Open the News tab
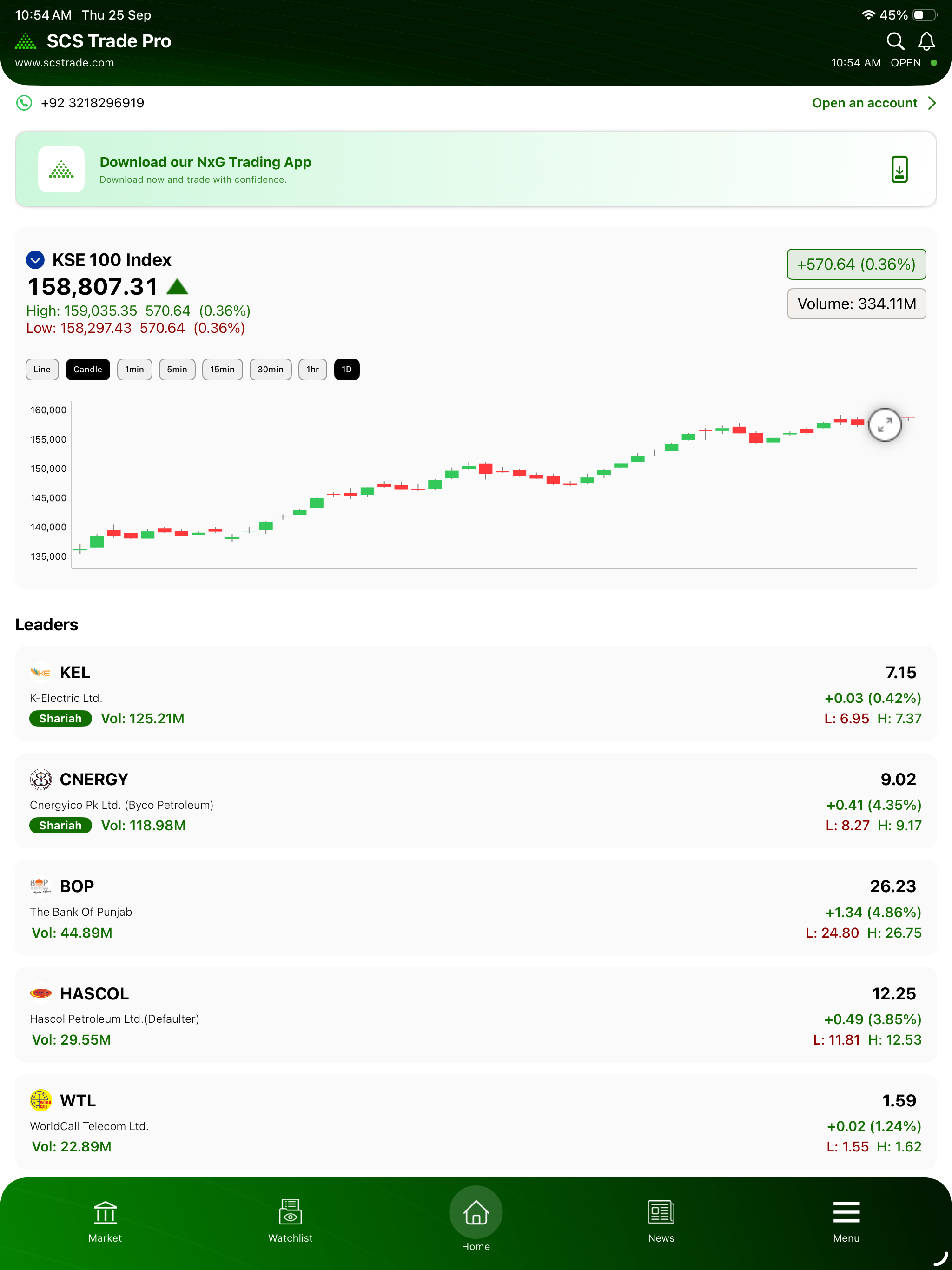Screen dimensions: 952x1270 pyautogui.click(x=661, y=1221)
